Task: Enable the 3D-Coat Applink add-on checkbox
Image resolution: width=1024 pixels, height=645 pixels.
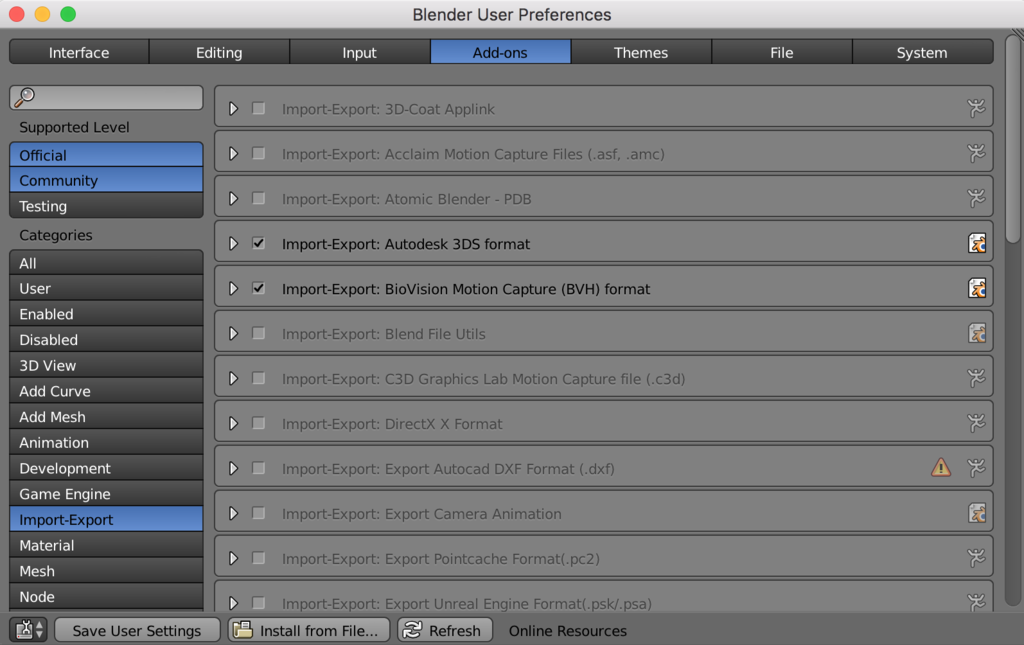Action: pos(259,108)
